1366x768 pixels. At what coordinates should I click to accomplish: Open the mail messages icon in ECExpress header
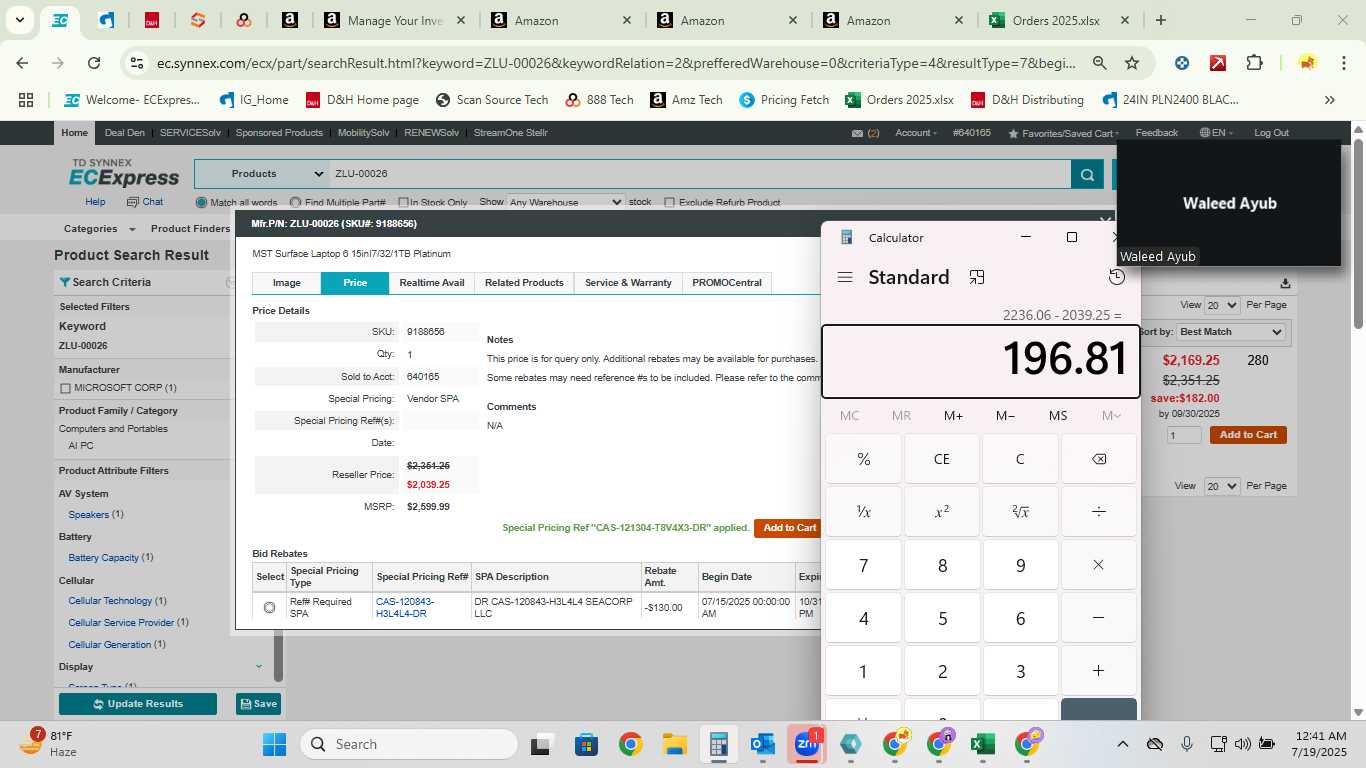tap(857, 133)
